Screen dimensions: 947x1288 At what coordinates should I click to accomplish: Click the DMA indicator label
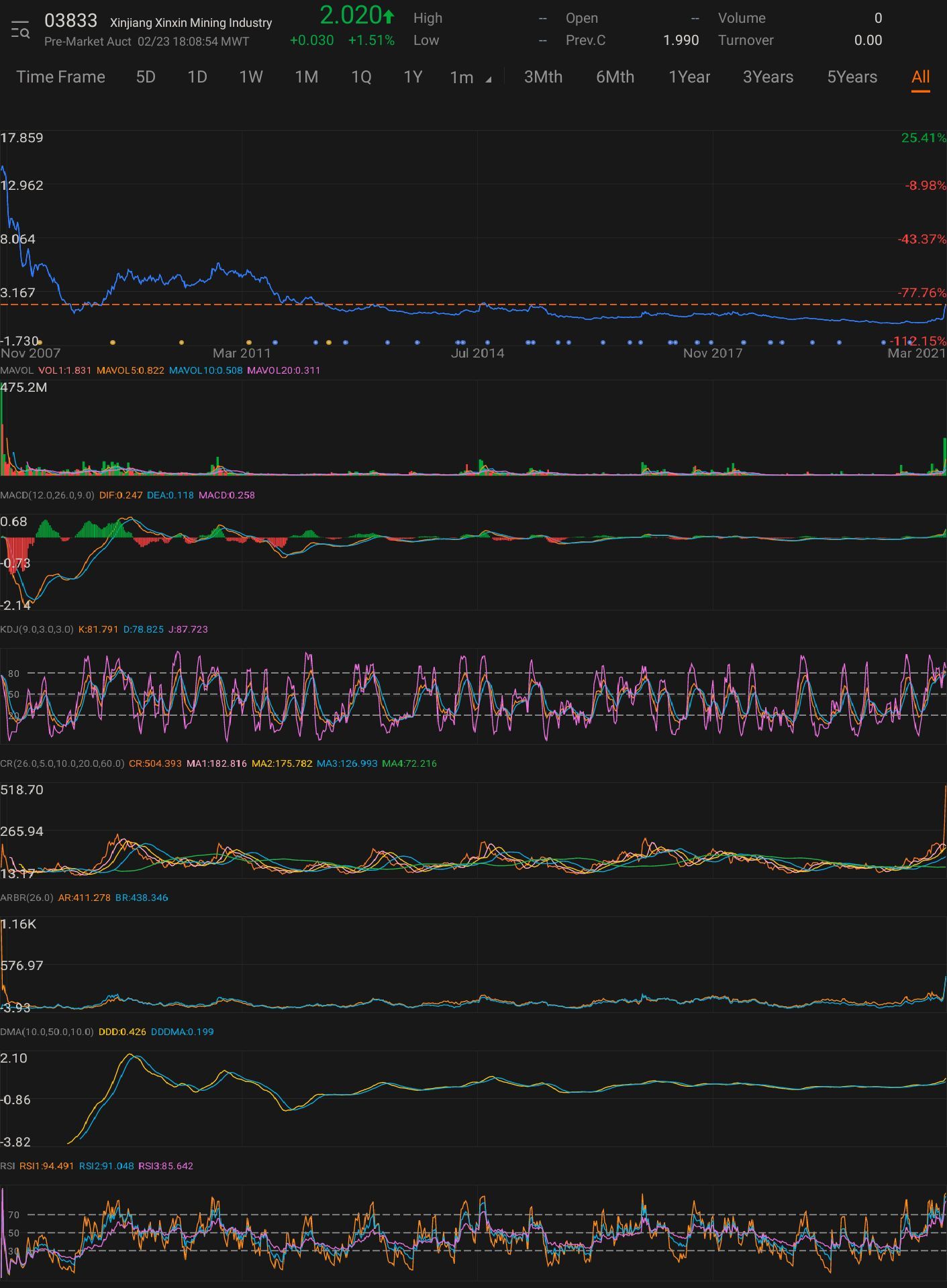click(x=47, y=1032)
